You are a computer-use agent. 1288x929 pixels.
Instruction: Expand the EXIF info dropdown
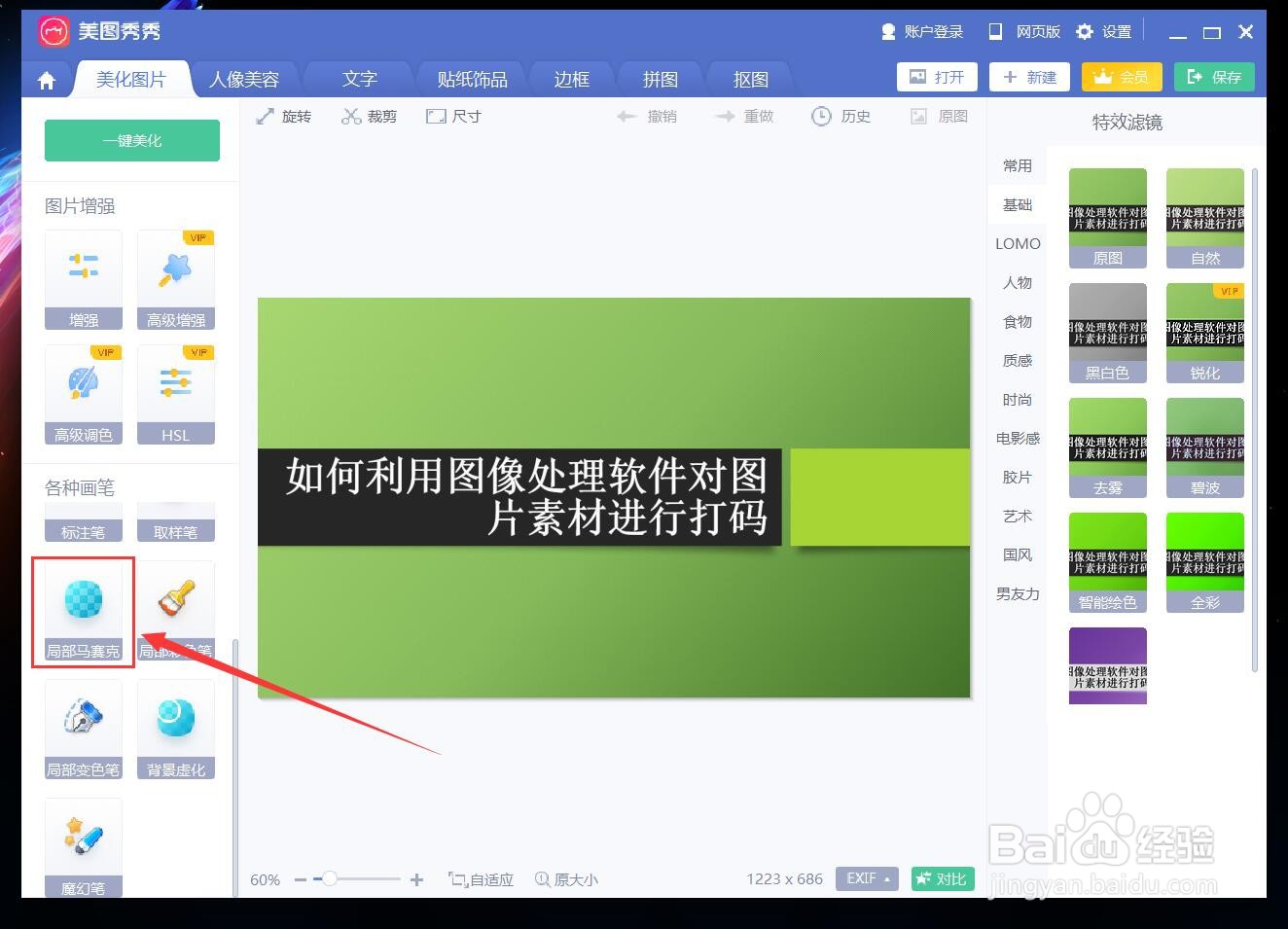pyautogui.click(x=867, y=878)
